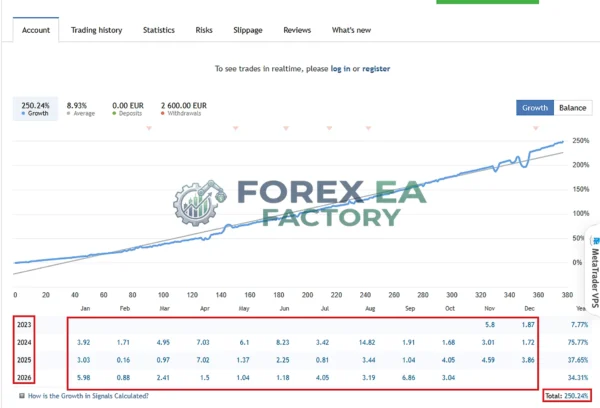Screen dimensions: 600x408
Task: Toggle the 2 600.00 EUR Withdrawals series
Action: tap(184, 109)
